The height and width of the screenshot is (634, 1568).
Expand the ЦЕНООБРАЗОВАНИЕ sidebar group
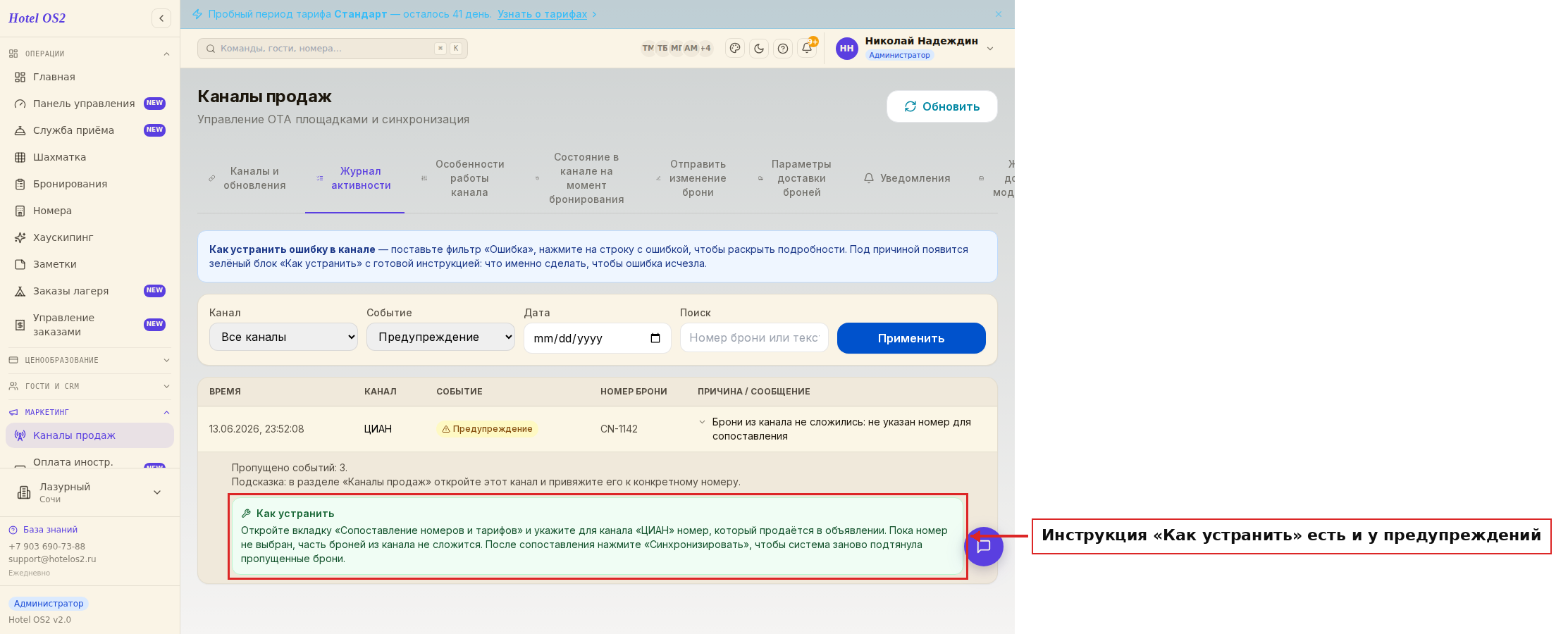click(89, 360)
